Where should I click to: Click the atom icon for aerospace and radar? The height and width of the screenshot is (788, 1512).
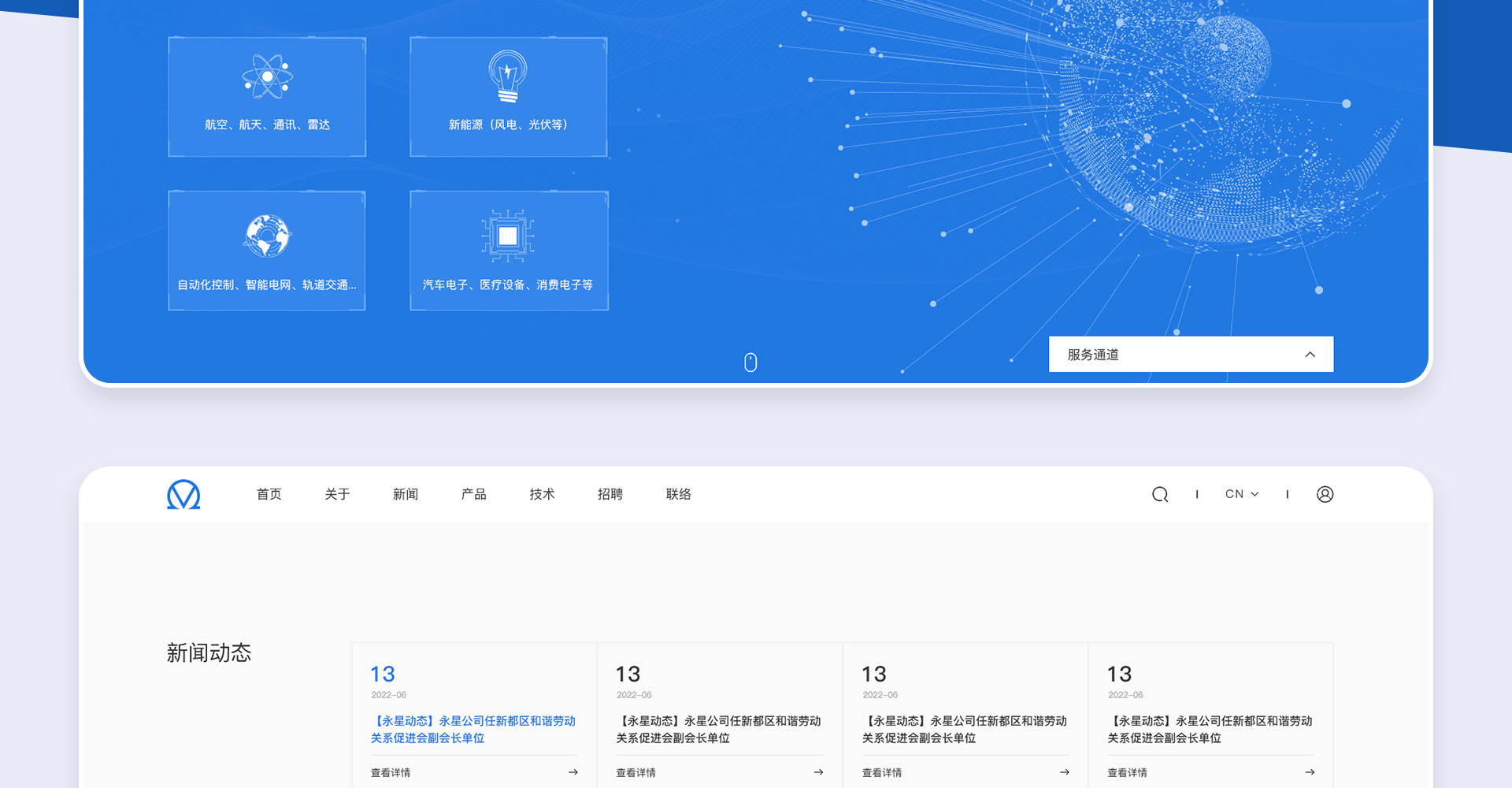(x=267, y=76)
